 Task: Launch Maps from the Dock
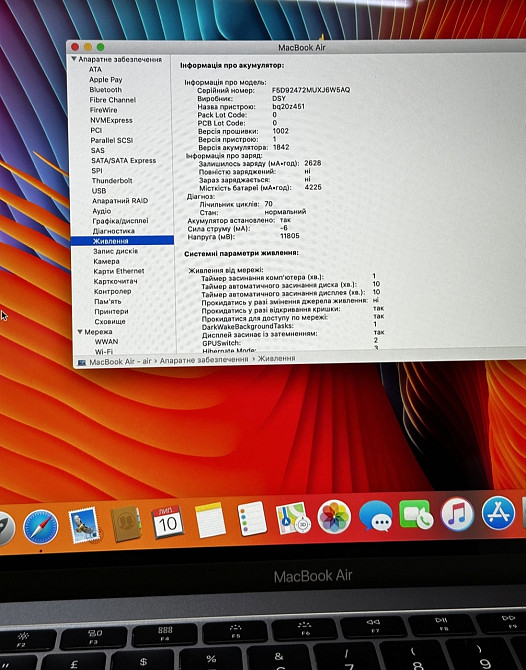[x=292, y=518]
